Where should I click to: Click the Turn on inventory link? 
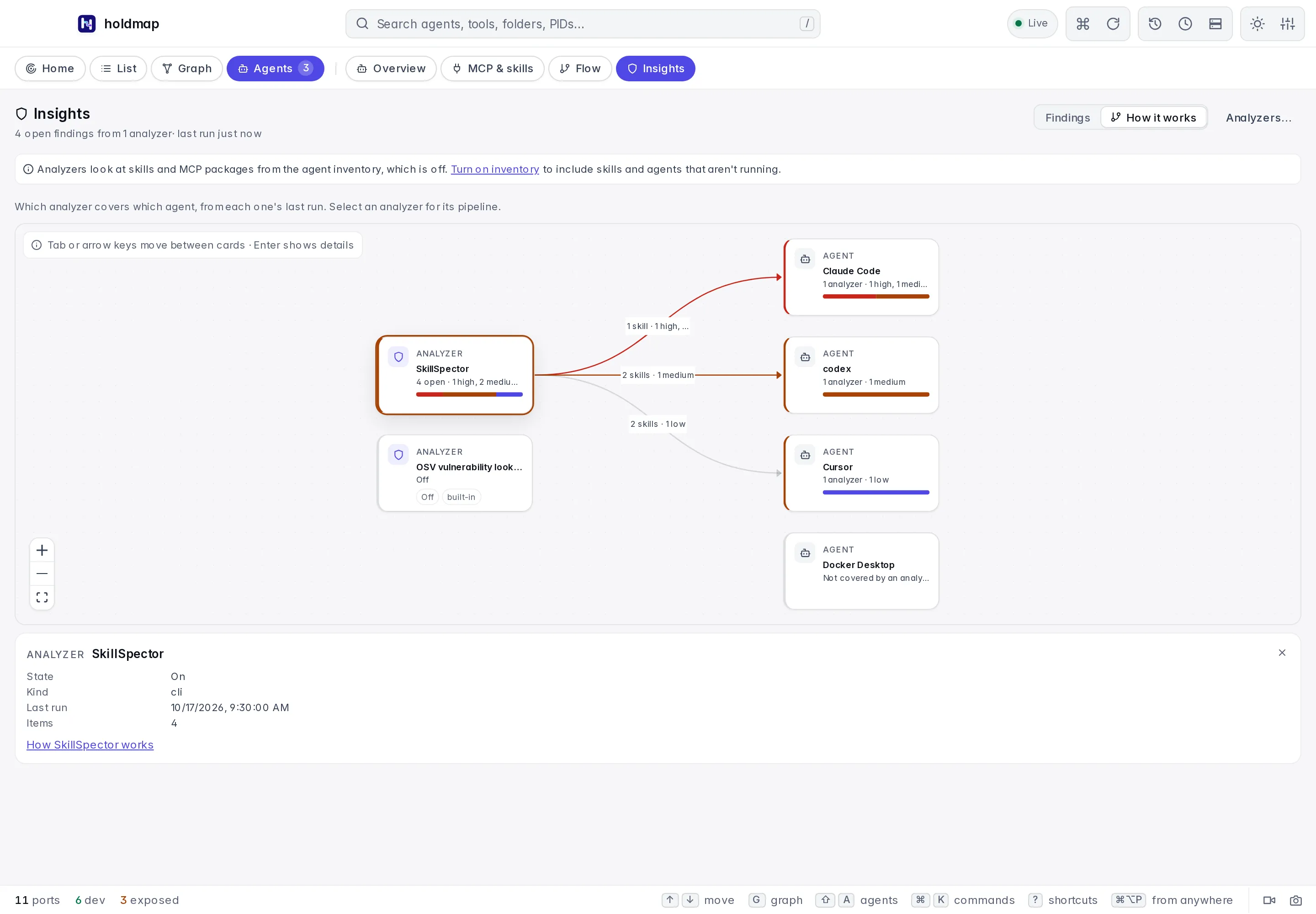(495, 169)
